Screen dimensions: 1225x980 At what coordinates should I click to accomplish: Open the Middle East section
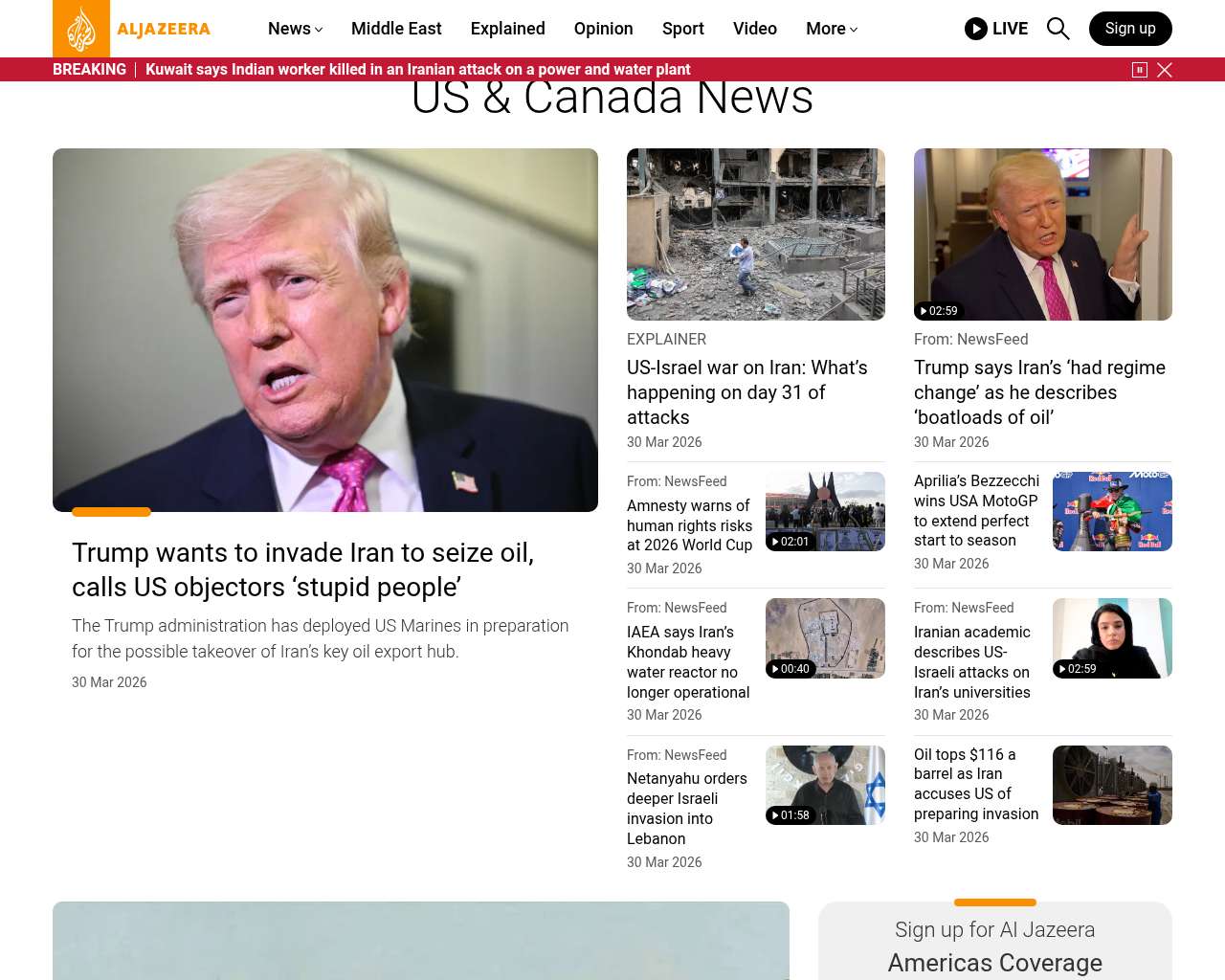[396, 29]
